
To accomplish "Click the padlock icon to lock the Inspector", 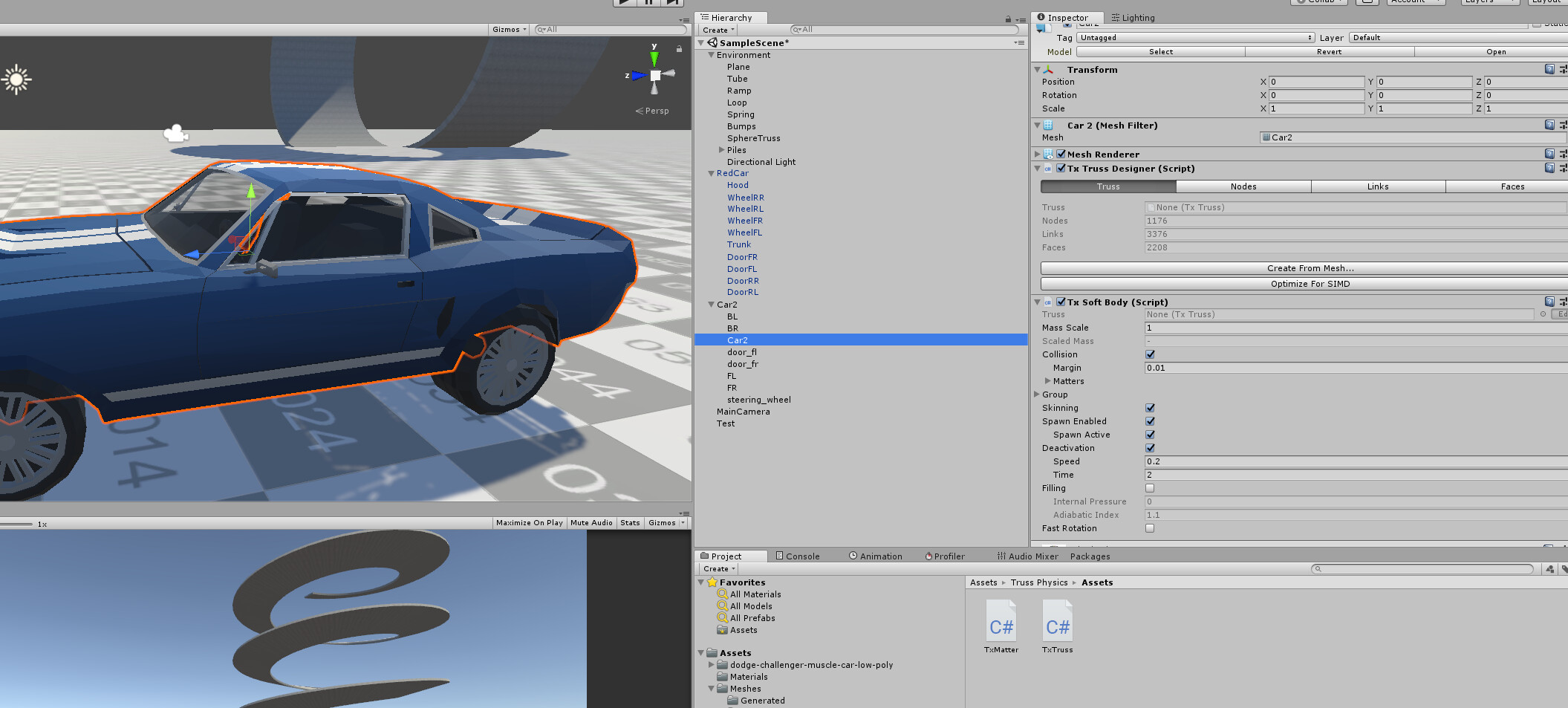I will pyautogui.click(x=1007, y=18).
